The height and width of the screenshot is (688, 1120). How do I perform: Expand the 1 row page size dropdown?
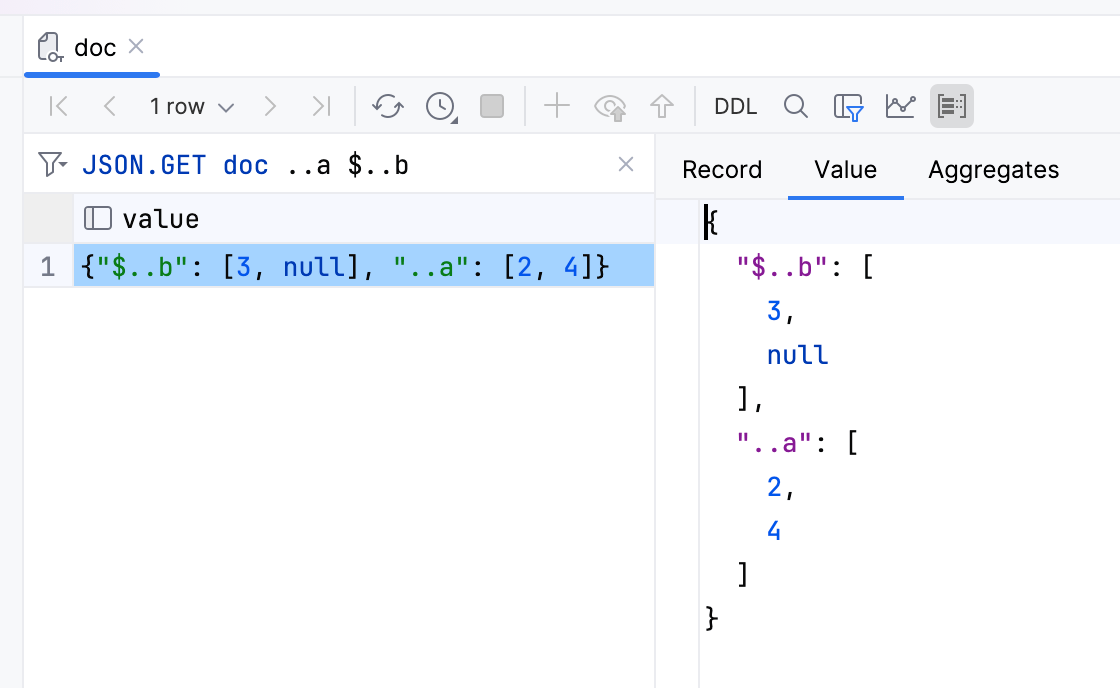coord(191,106)
